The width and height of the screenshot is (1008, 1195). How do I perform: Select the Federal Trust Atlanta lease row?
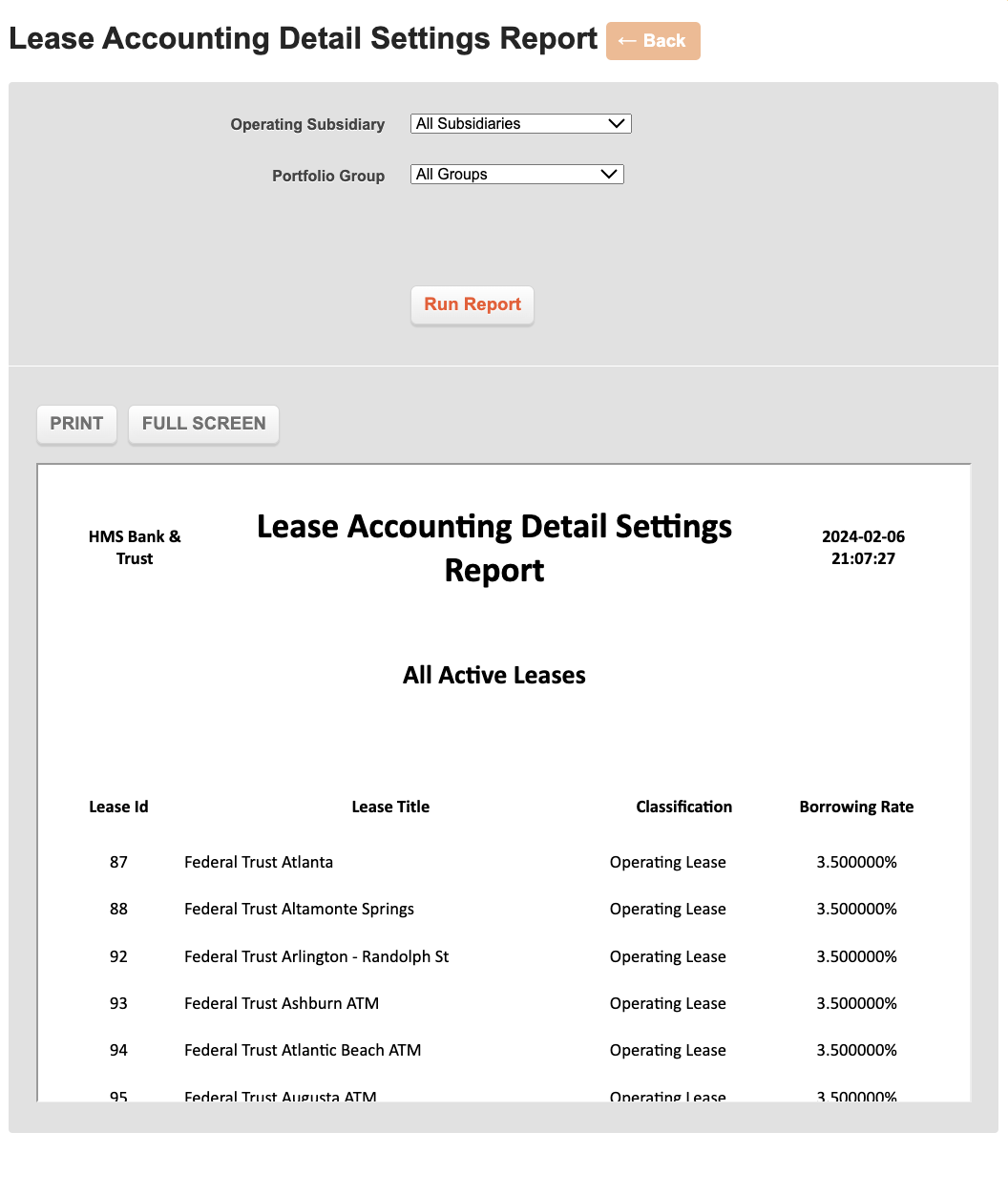pos(259,862)
